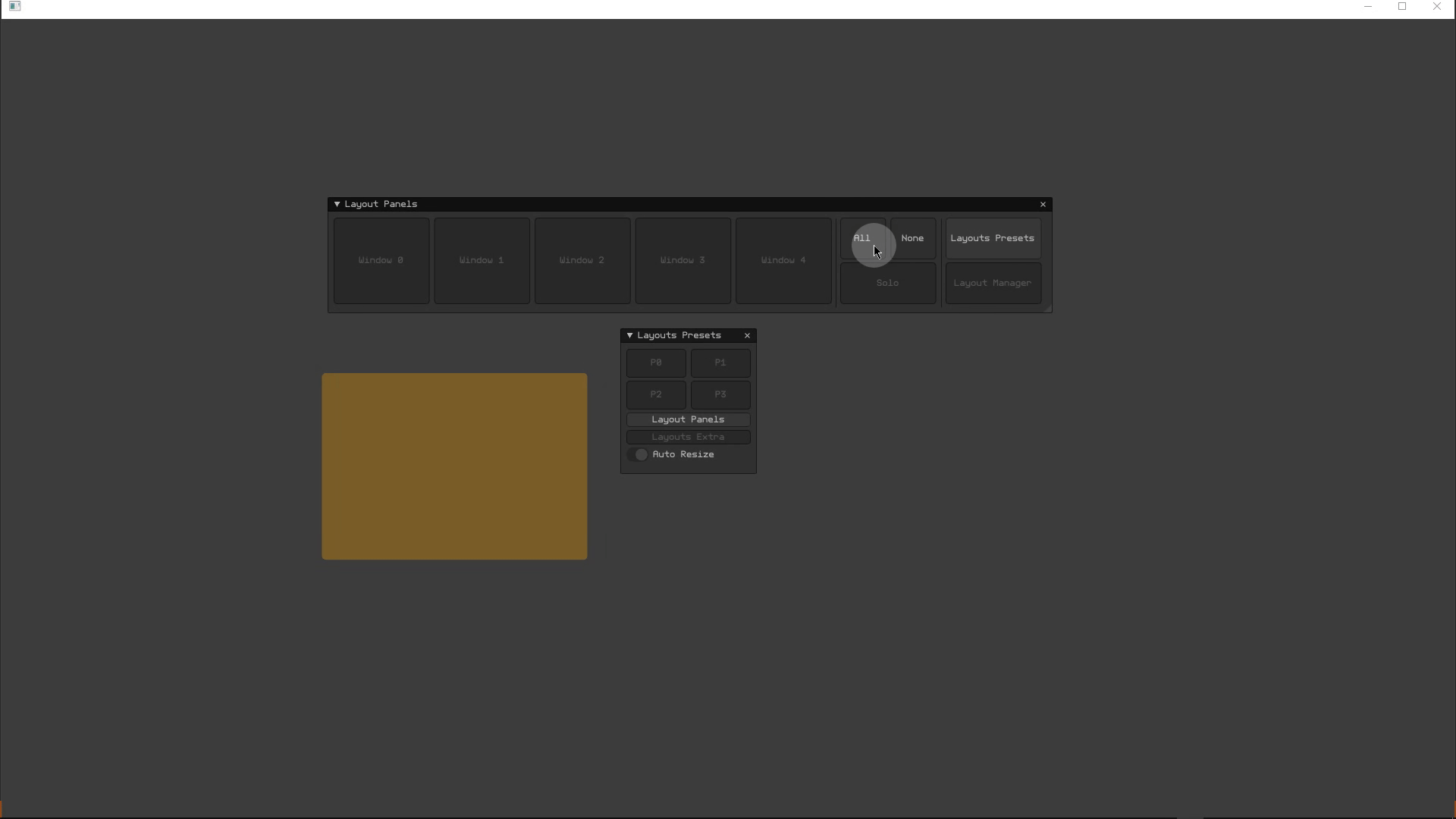This screenshot has height=819, width=1456.
Task: Toggle the Window 3 panel button
Action: (682, 261)
